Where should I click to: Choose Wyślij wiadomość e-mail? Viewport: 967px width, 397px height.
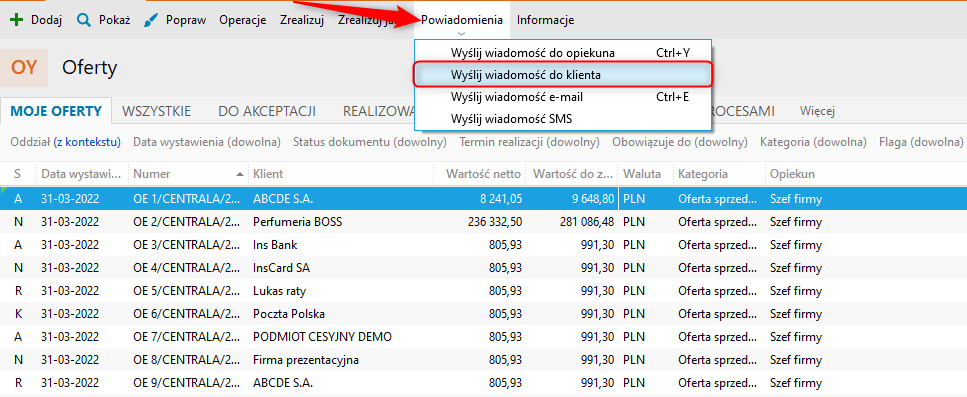click(563, 97)
